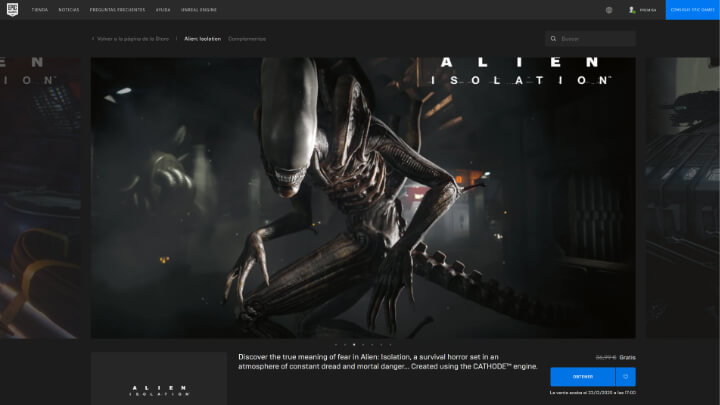Click Volver a la página de la Store
The width and height of the screenshot is (720, 405).
(x=133, y=39)
